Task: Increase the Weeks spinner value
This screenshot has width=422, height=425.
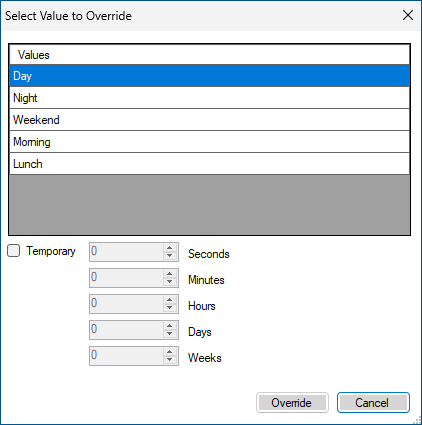Action: [x=170, y=352]
